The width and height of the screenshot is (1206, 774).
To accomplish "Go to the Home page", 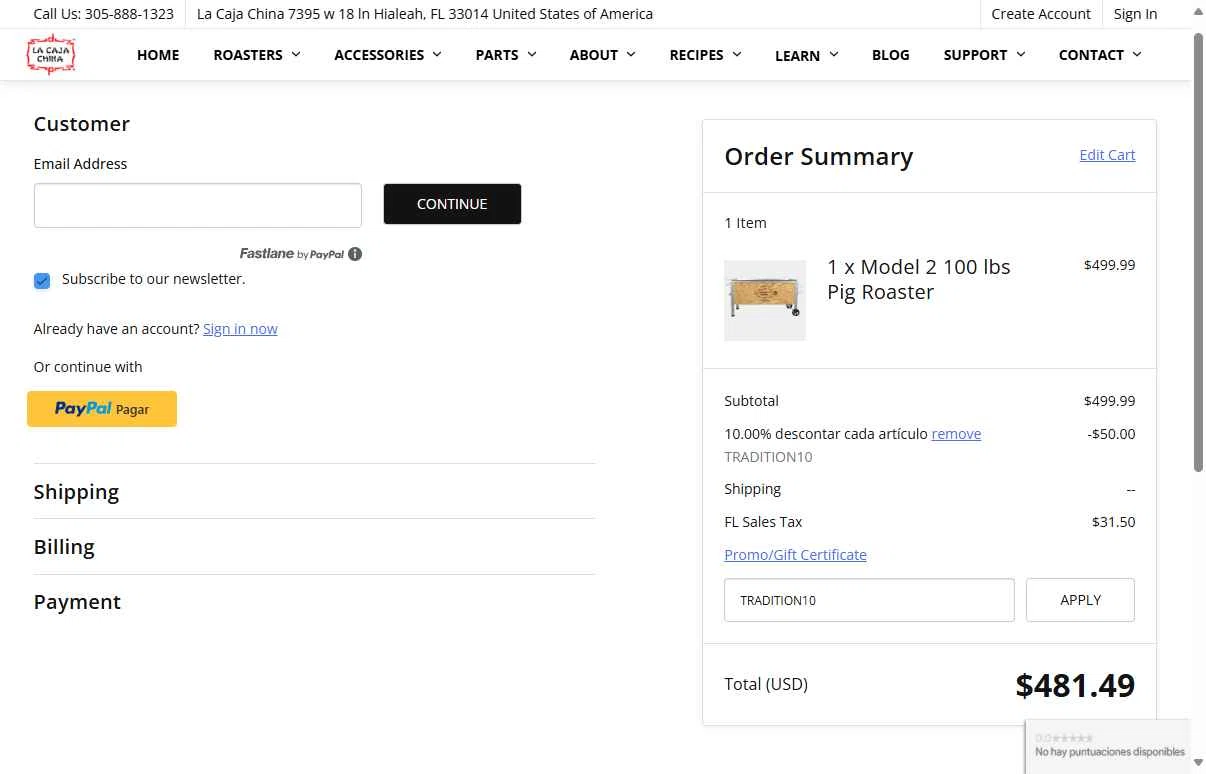I will 158,55.
